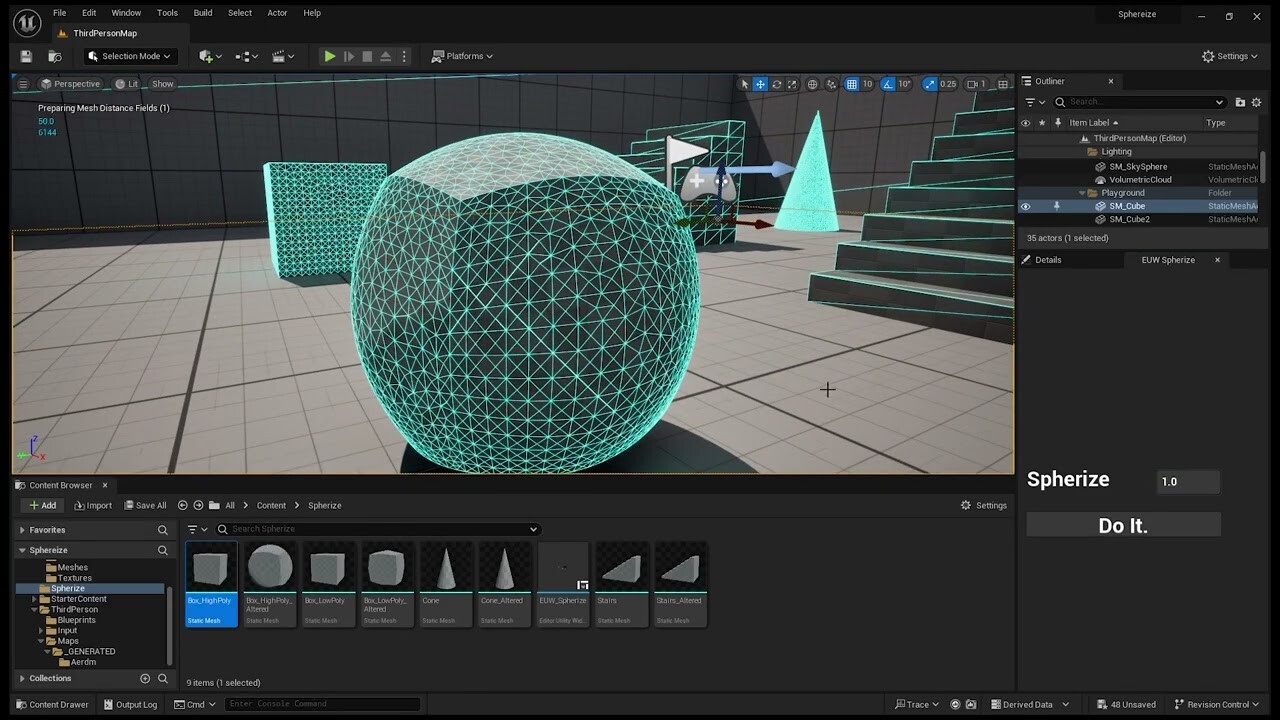
Task: Open the Derived Data dropdown
Action: pyautogui.click(x=1028, y=704)
